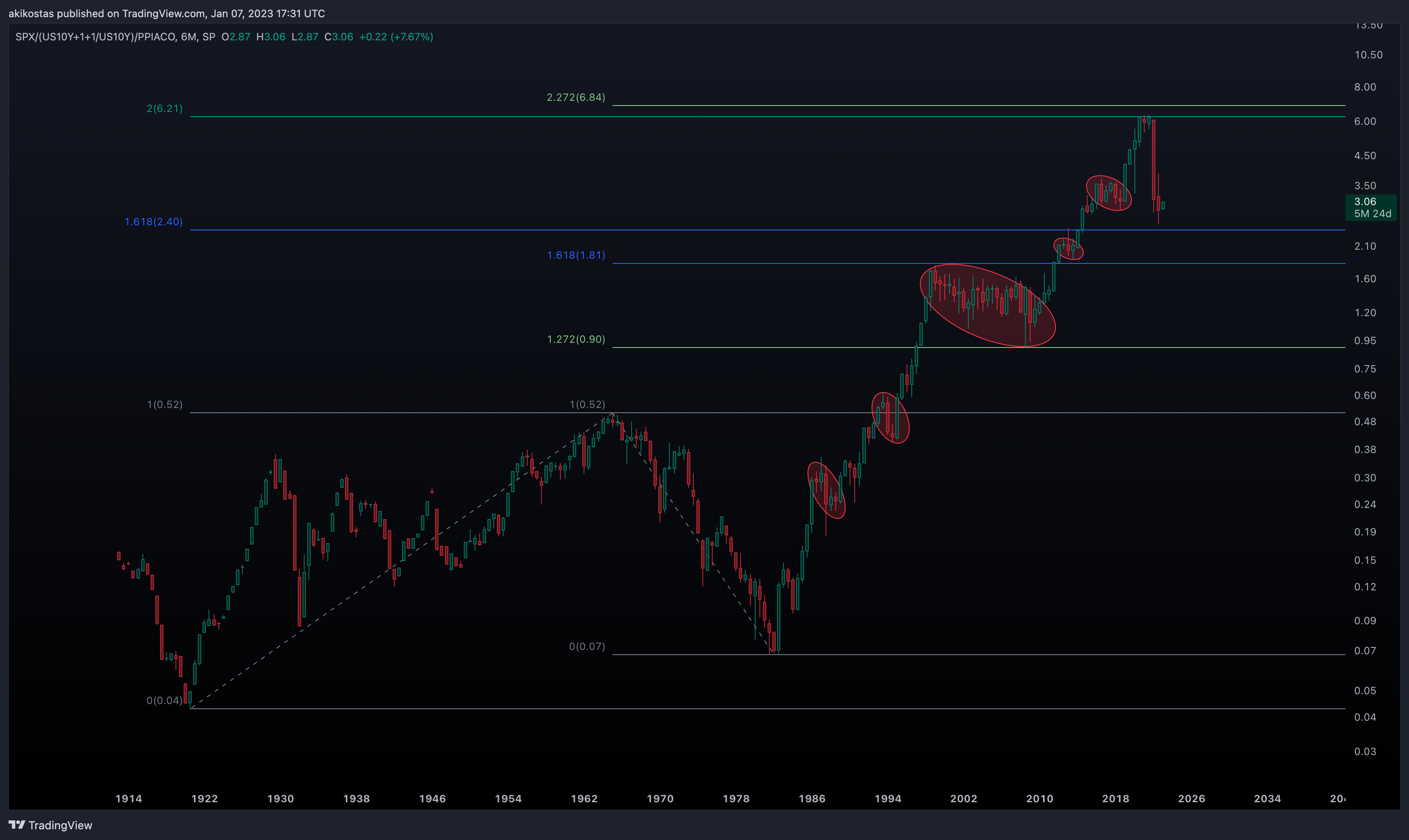Click the 0.95 price axis label
Viewport: 1409px width, 840px height.
coord(1365,341)
